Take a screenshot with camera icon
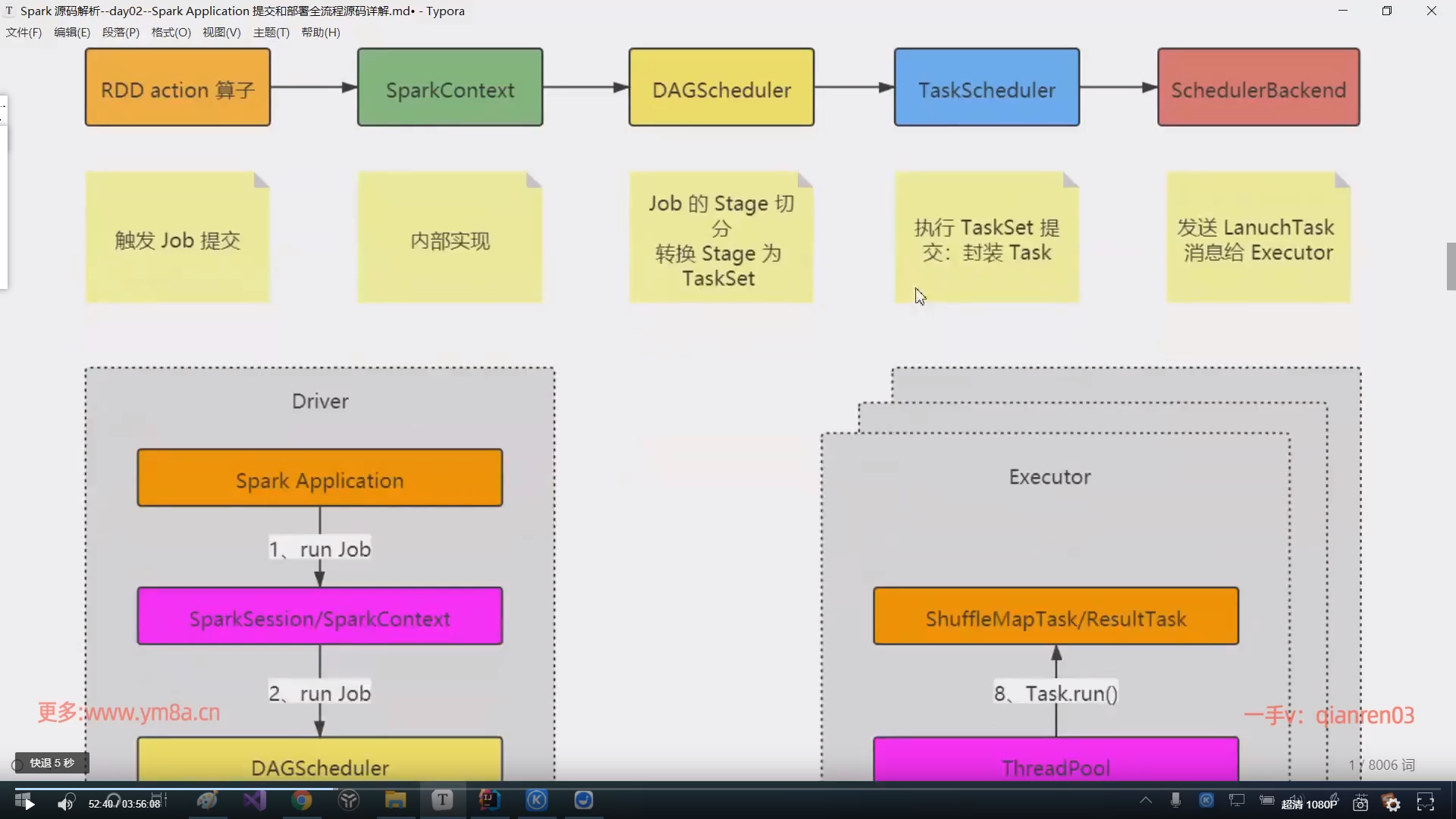This screenshot has width=1456, height=819. 1360,803
